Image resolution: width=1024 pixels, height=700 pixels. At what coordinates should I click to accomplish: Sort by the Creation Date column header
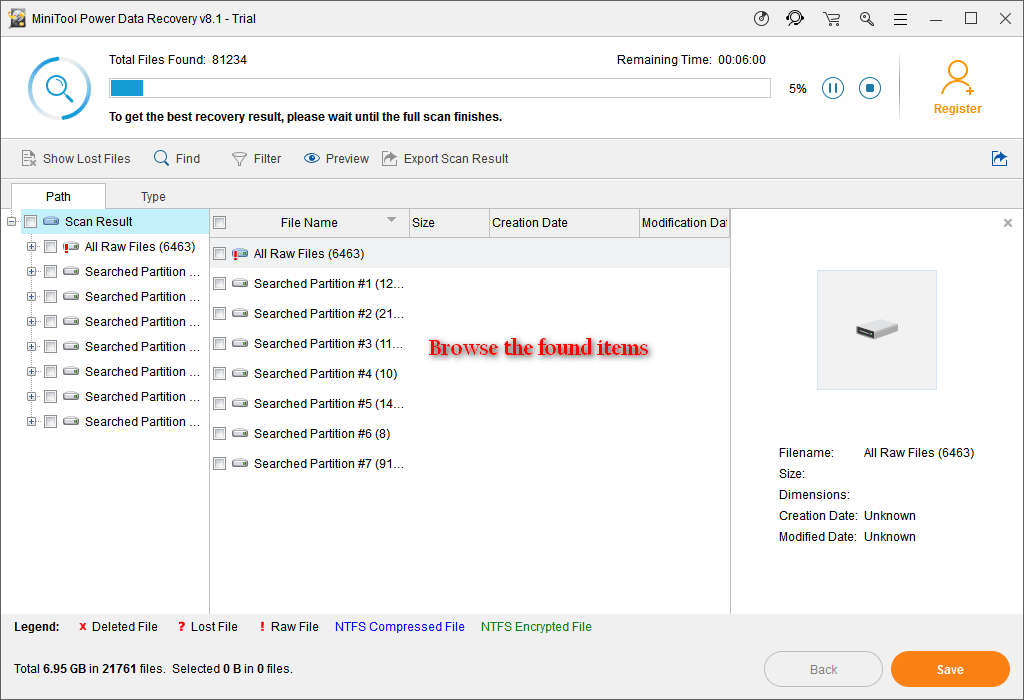(564, 223)
